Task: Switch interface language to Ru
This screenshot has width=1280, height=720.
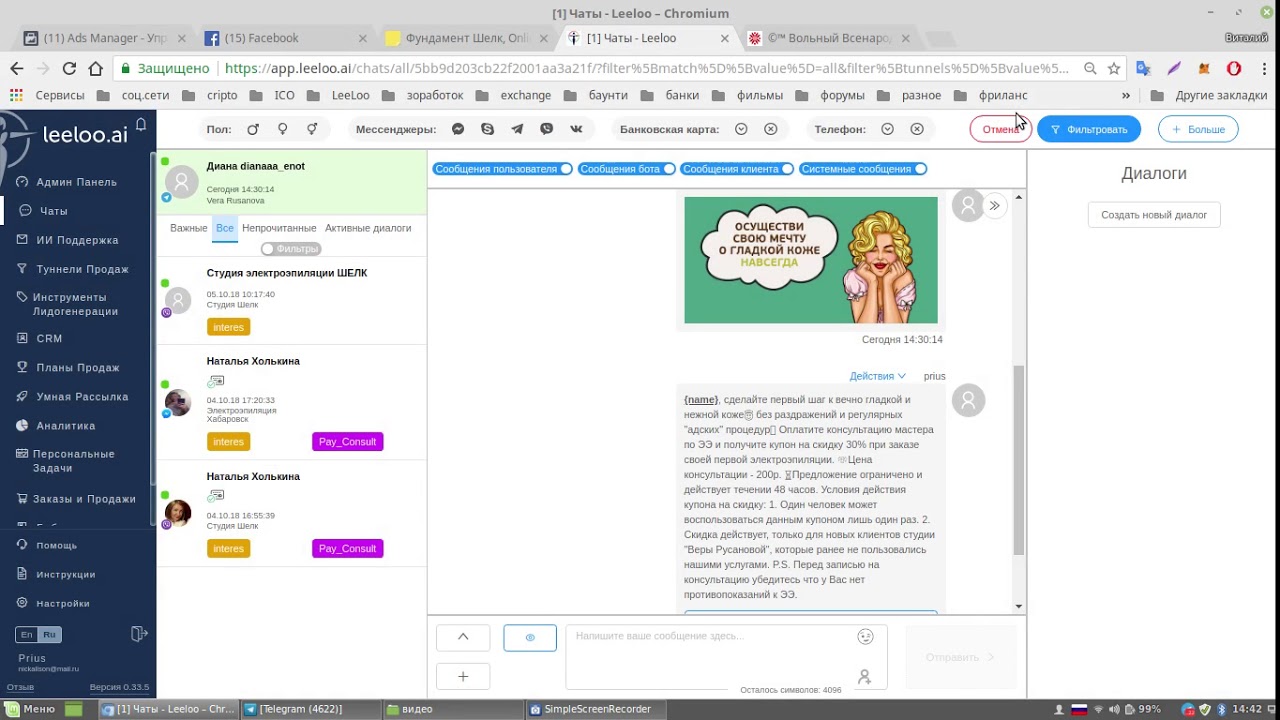Action: tap(49, 635)
